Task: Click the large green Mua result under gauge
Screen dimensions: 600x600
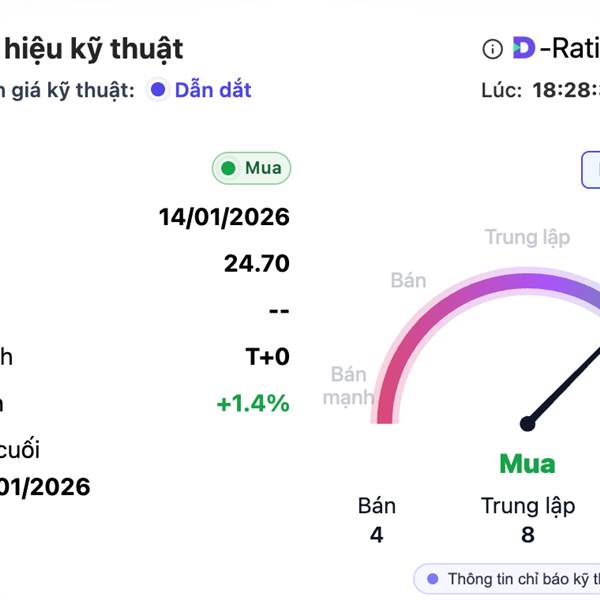Action: pyautogui.click(x=527, y=464)
